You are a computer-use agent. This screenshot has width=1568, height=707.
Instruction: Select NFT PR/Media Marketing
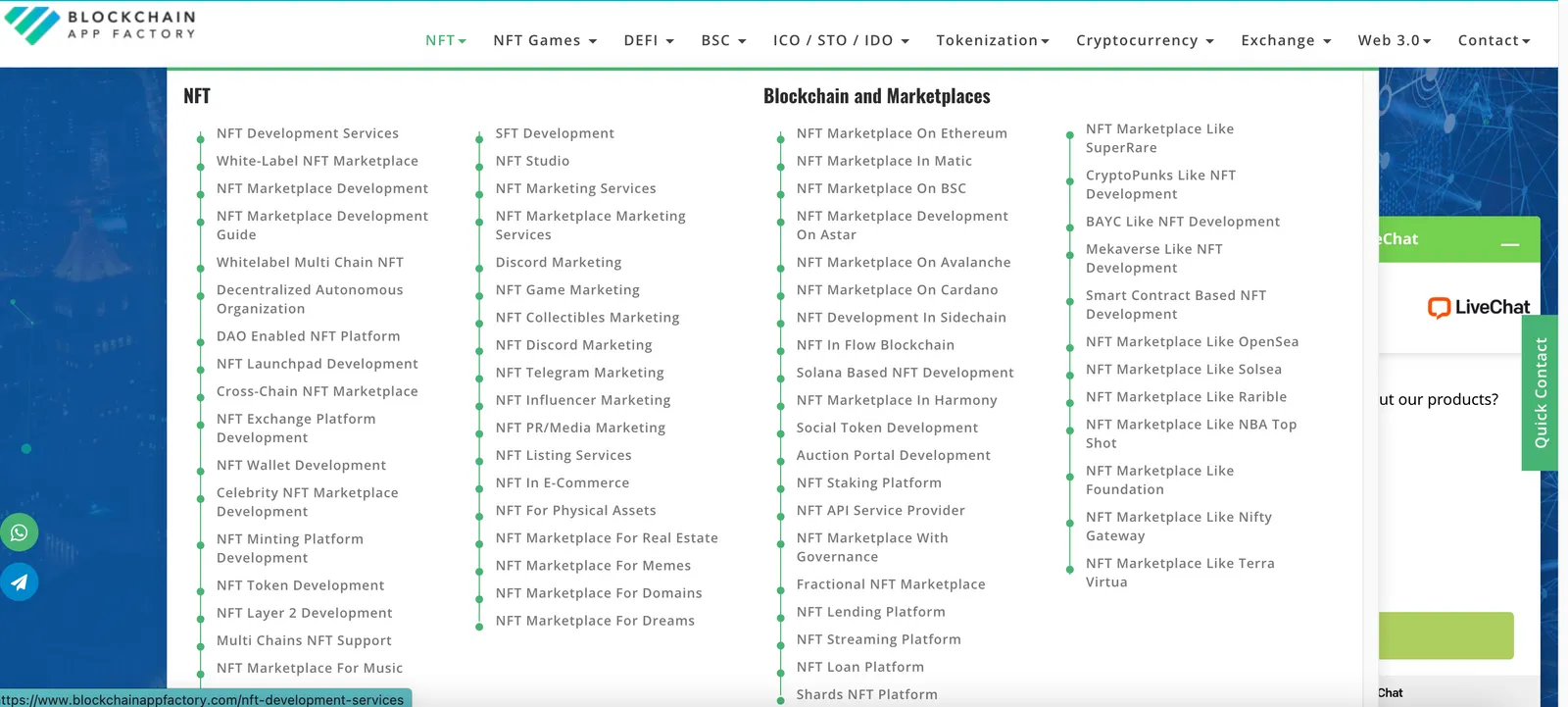[x=580, y=428]
